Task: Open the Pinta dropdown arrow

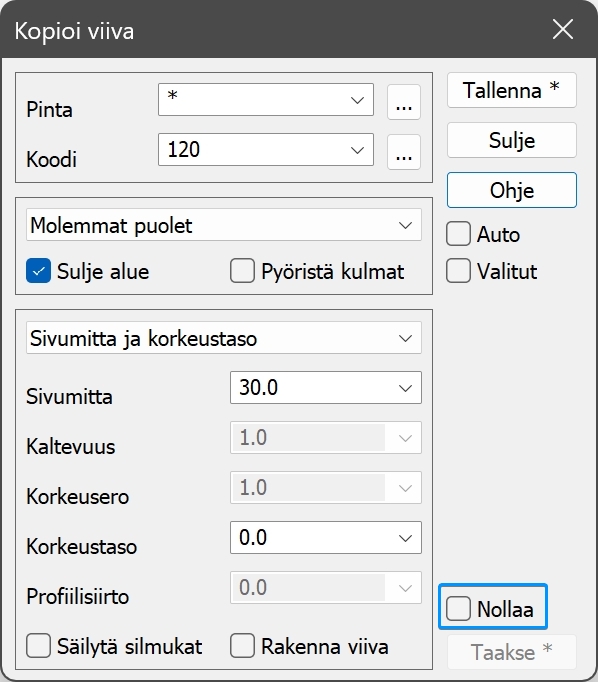Action: [357, 100]
